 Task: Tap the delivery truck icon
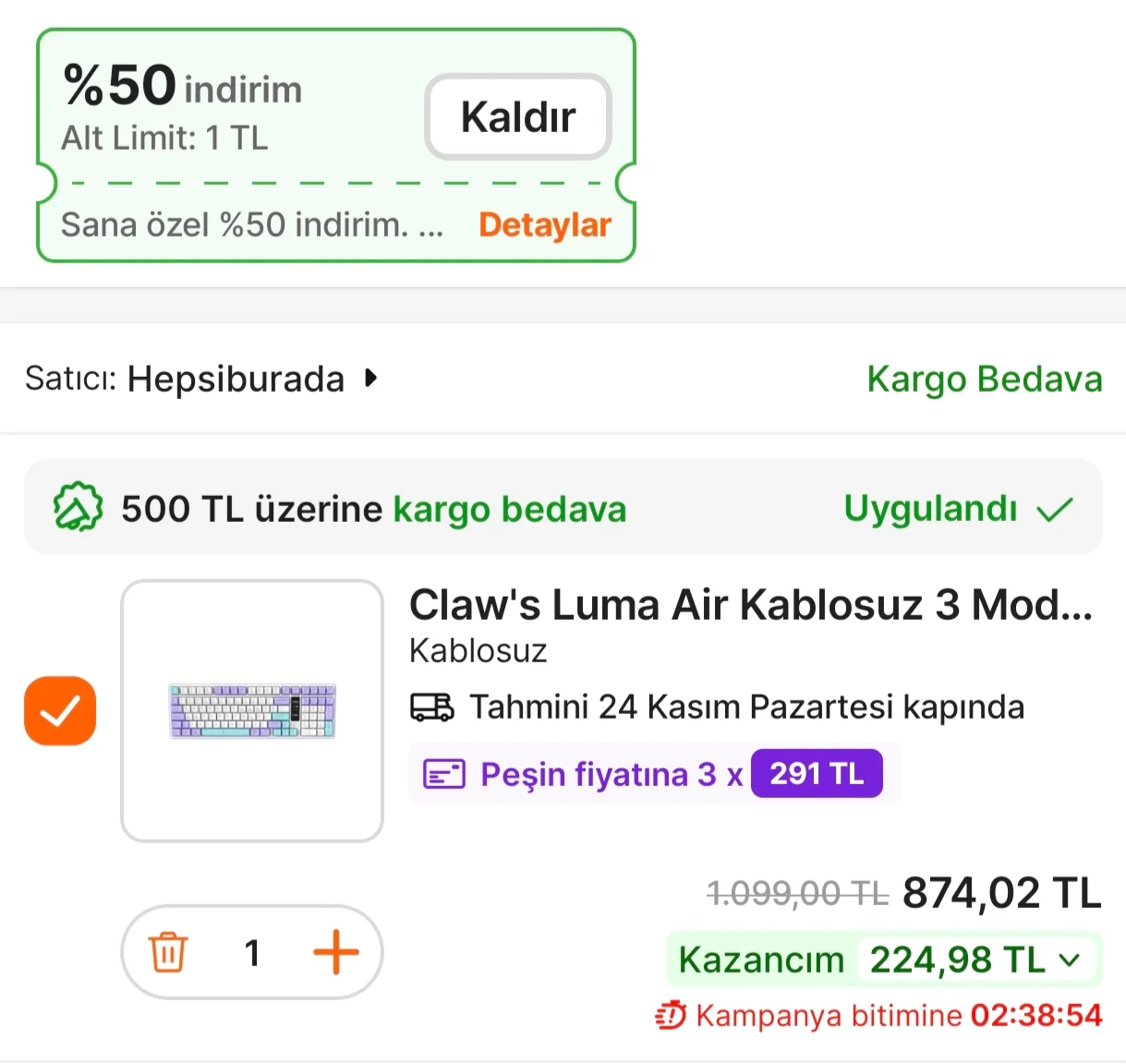pyautogui.click(x=431, y=707)
